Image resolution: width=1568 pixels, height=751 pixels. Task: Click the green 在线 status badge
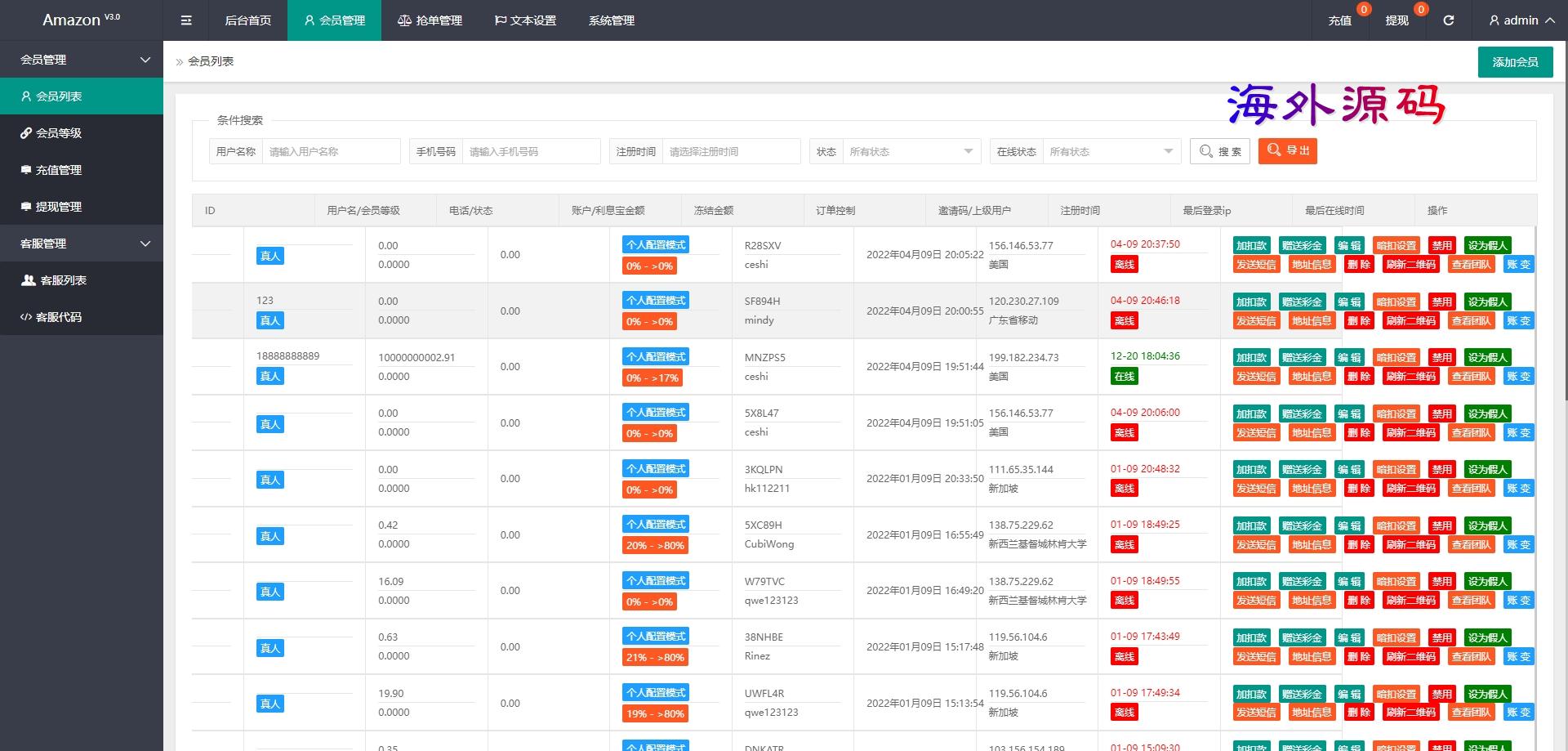click(x=1125, y=377)
